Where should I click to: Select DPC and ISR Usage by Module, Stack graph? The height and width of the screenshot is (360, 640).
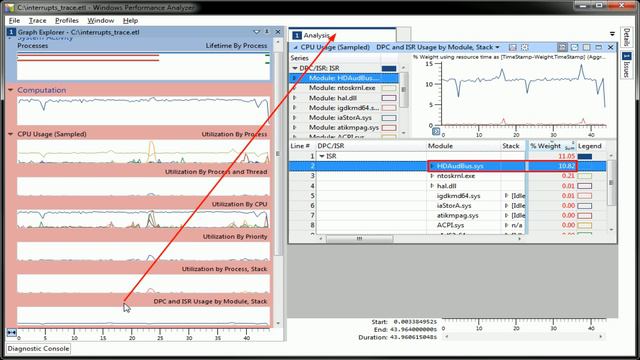143,316
